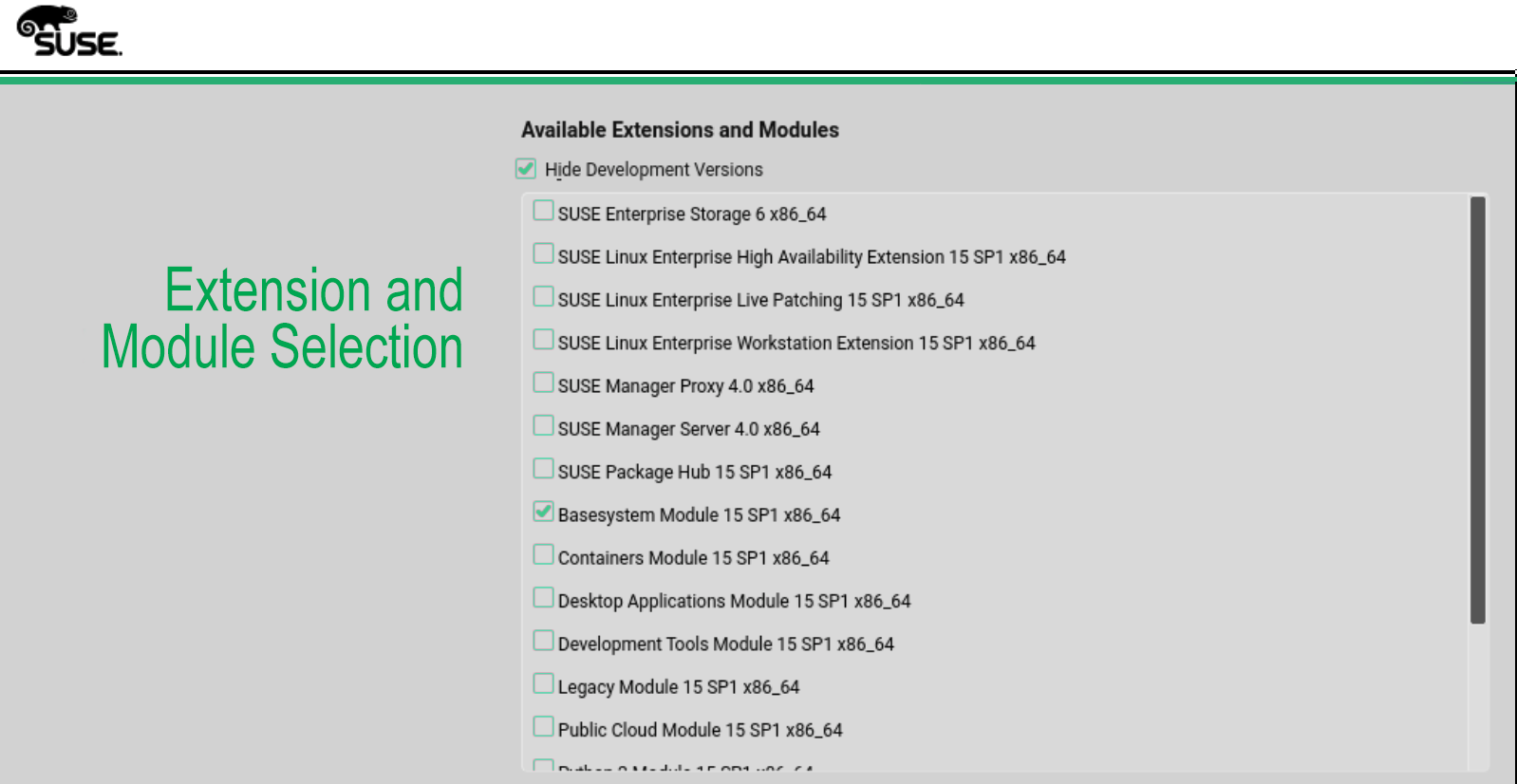Check Containers Module 15 SP1 box
This screenshot has height=784, width=1517.
[x=543, y=554]
